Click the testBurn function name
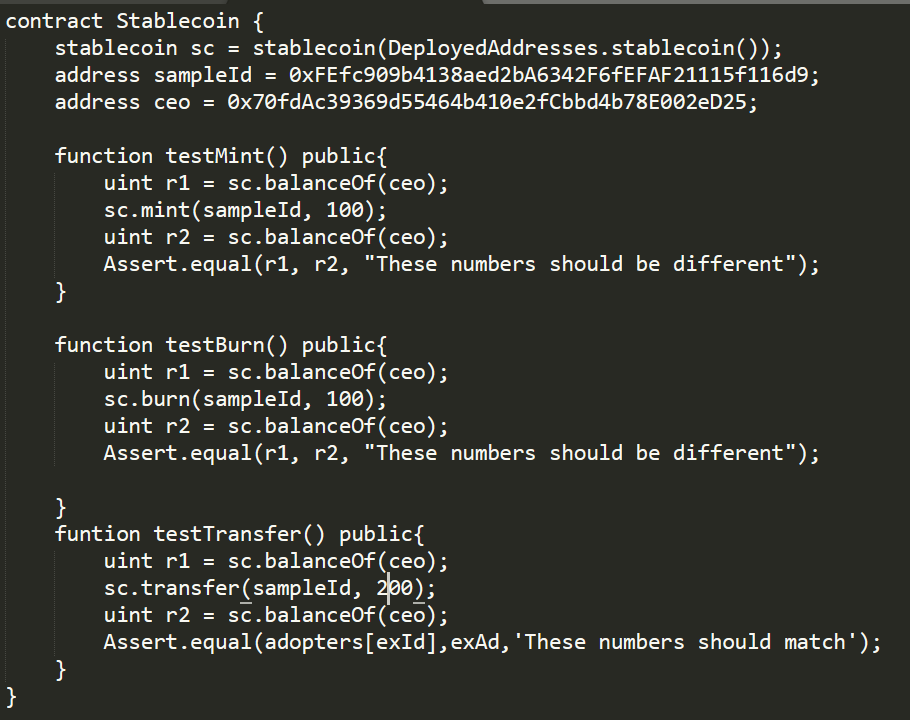The width and height of the screenshot is (910, 720). coord(214,345)
